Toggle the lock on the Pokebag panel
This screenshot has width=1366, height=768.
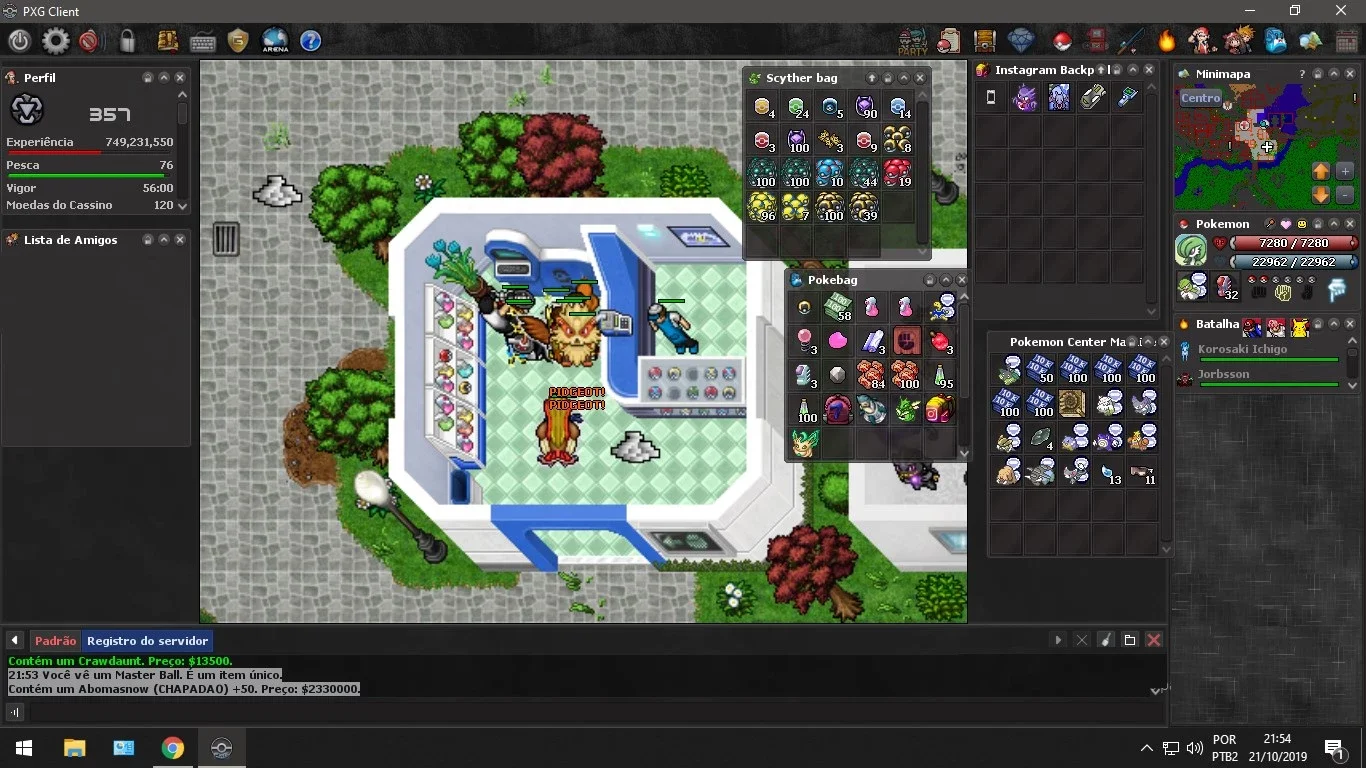tap(930, 279)
